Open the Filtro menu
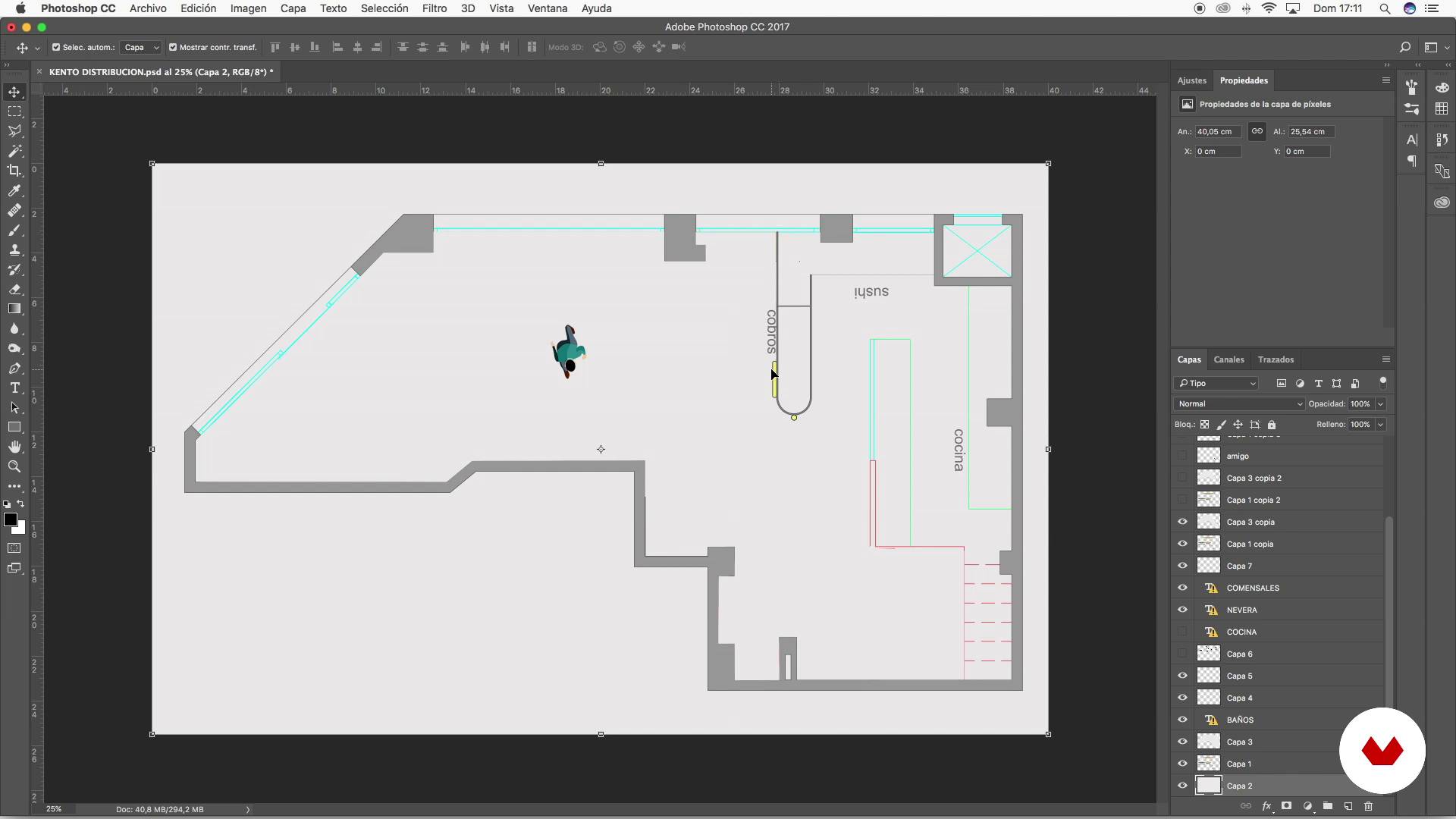This screenshot has width=1456, height=819. coord(434,8)
